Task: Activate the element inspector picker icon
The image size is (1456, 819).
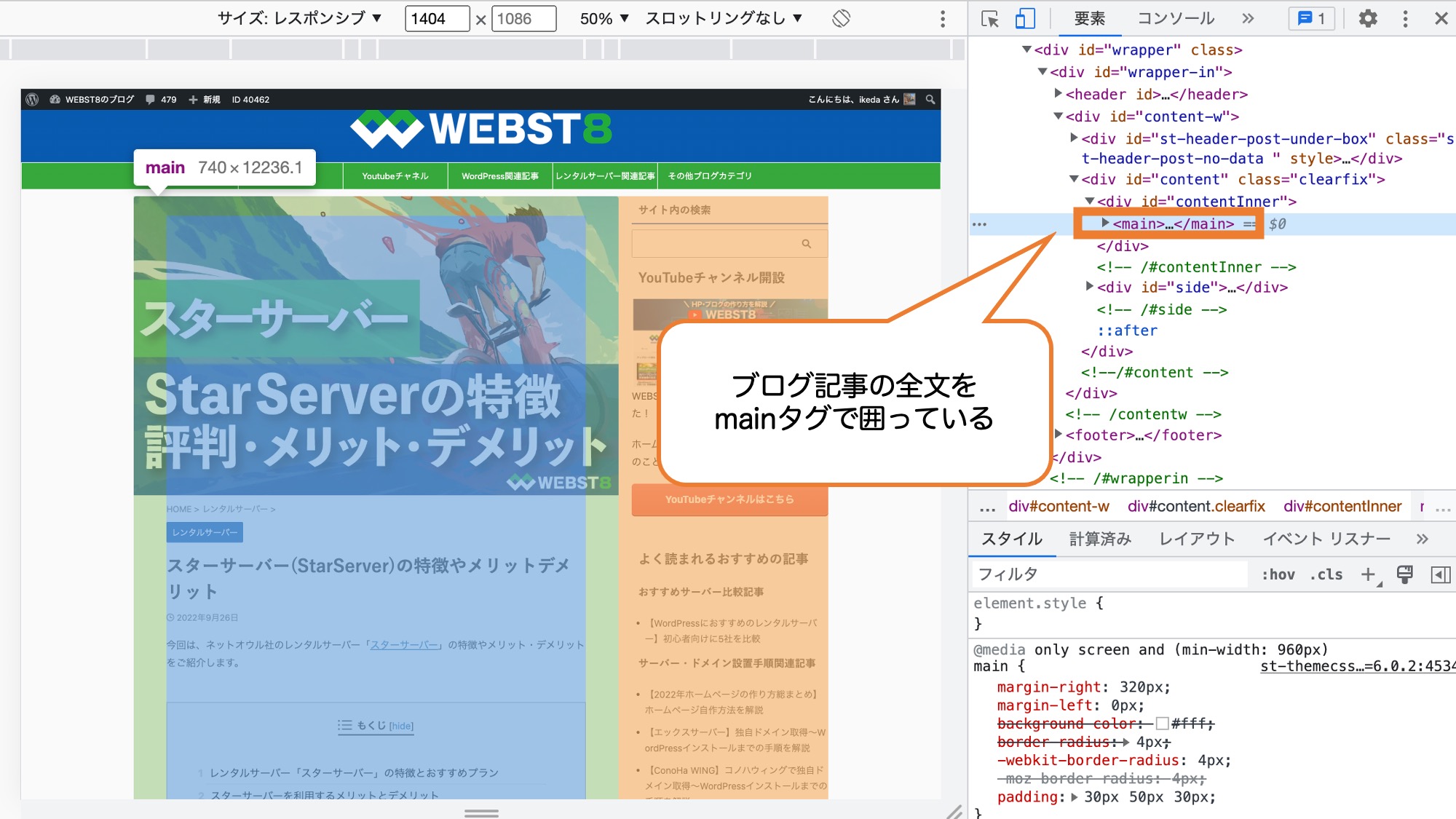Action: coord(990,19)
